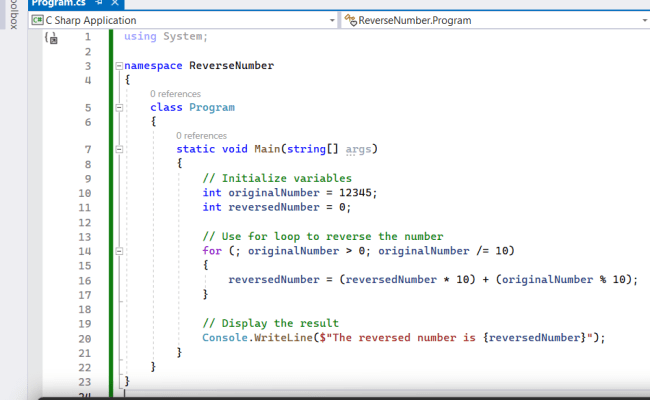Image resolution: width=650 pixels, height=400 pixels.
Task: Open the ReverseNumber.Program type dropdown
Action: coord(644,20)
